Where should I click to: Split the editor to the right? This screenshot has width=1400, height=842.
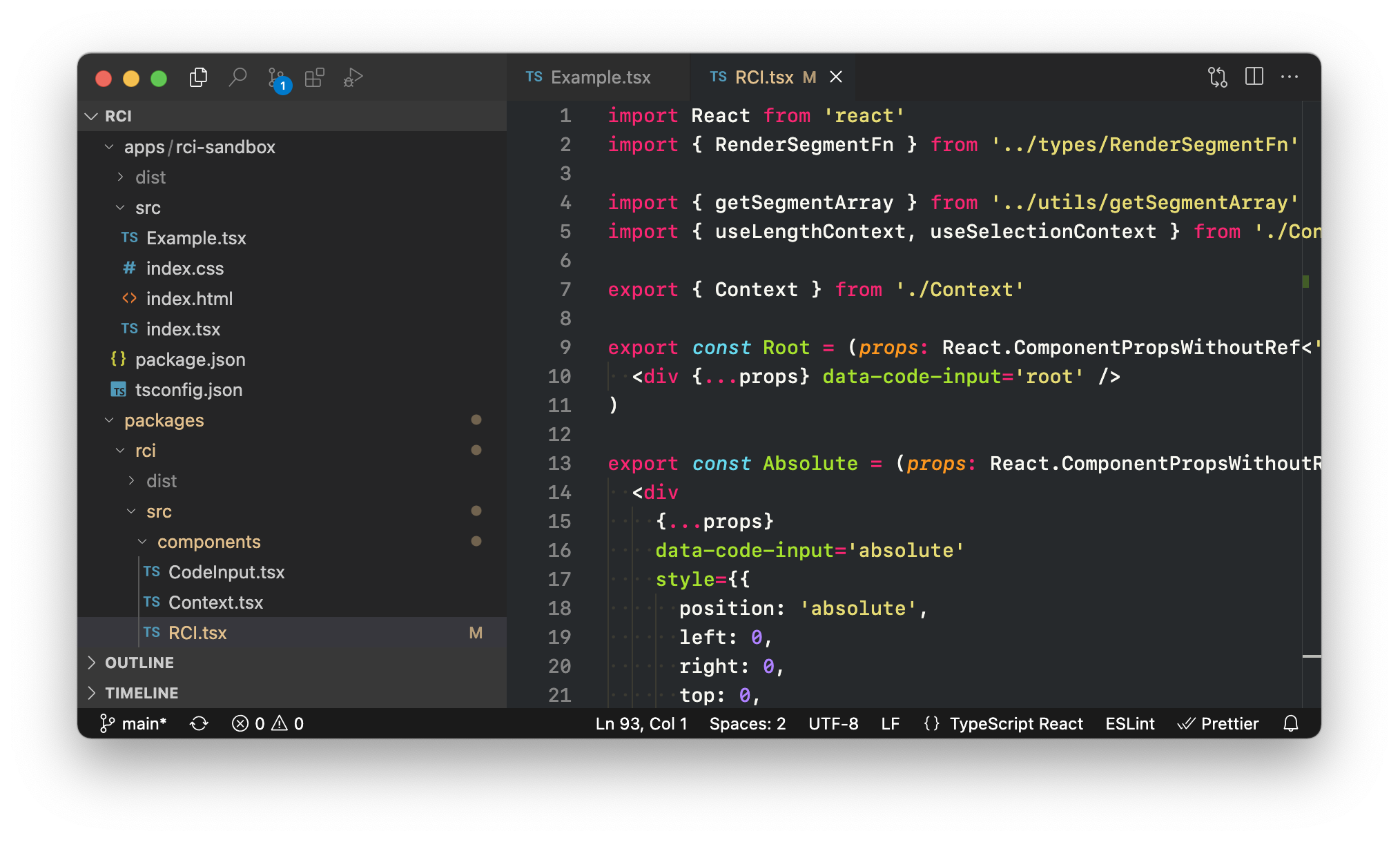coord(1254,77)
